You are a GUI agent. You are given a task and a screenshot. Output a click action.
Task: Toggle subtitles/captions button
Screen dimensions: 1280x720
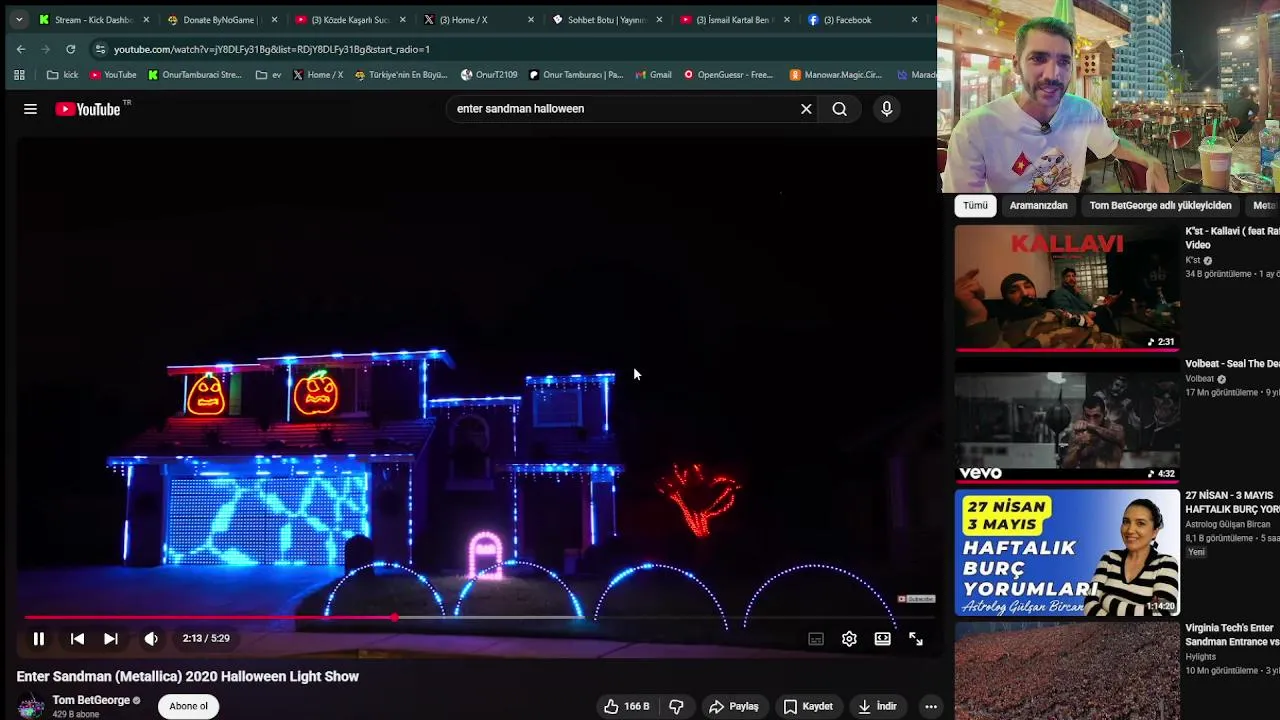(x=816, y=639)
